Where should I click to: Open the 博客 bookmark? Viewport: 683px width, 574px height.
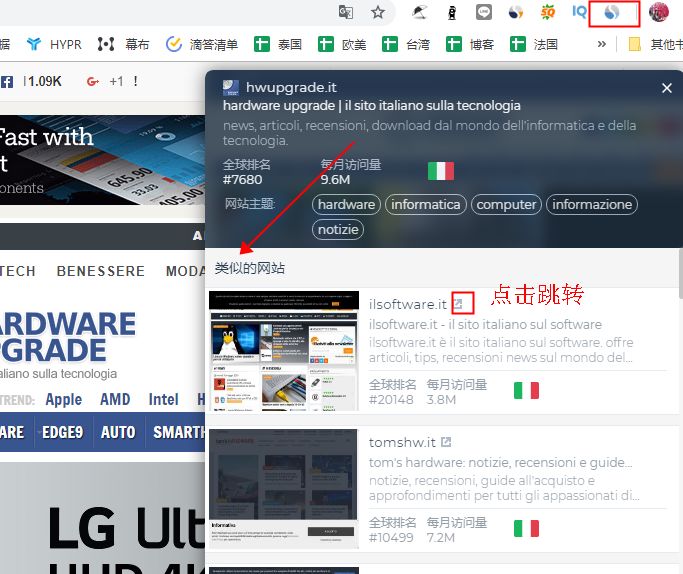coord(470,44)
